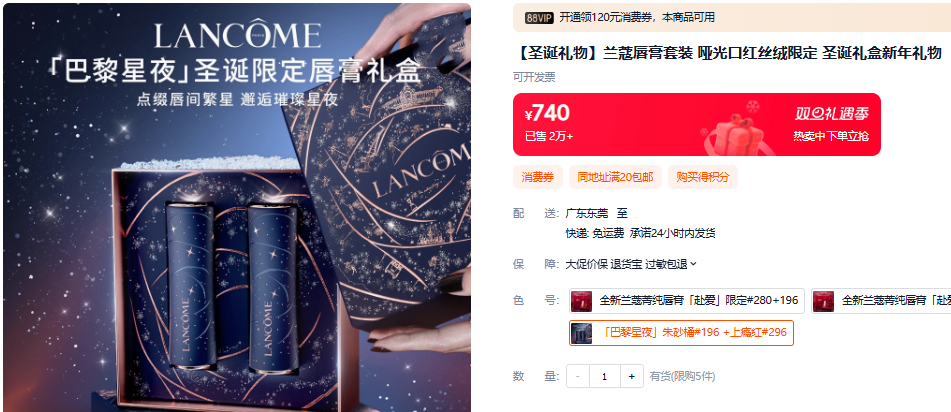Screen dimensions: 951x412
Task: Select color option 「赴爱」限定#280+196
Action: coord(687,301)
